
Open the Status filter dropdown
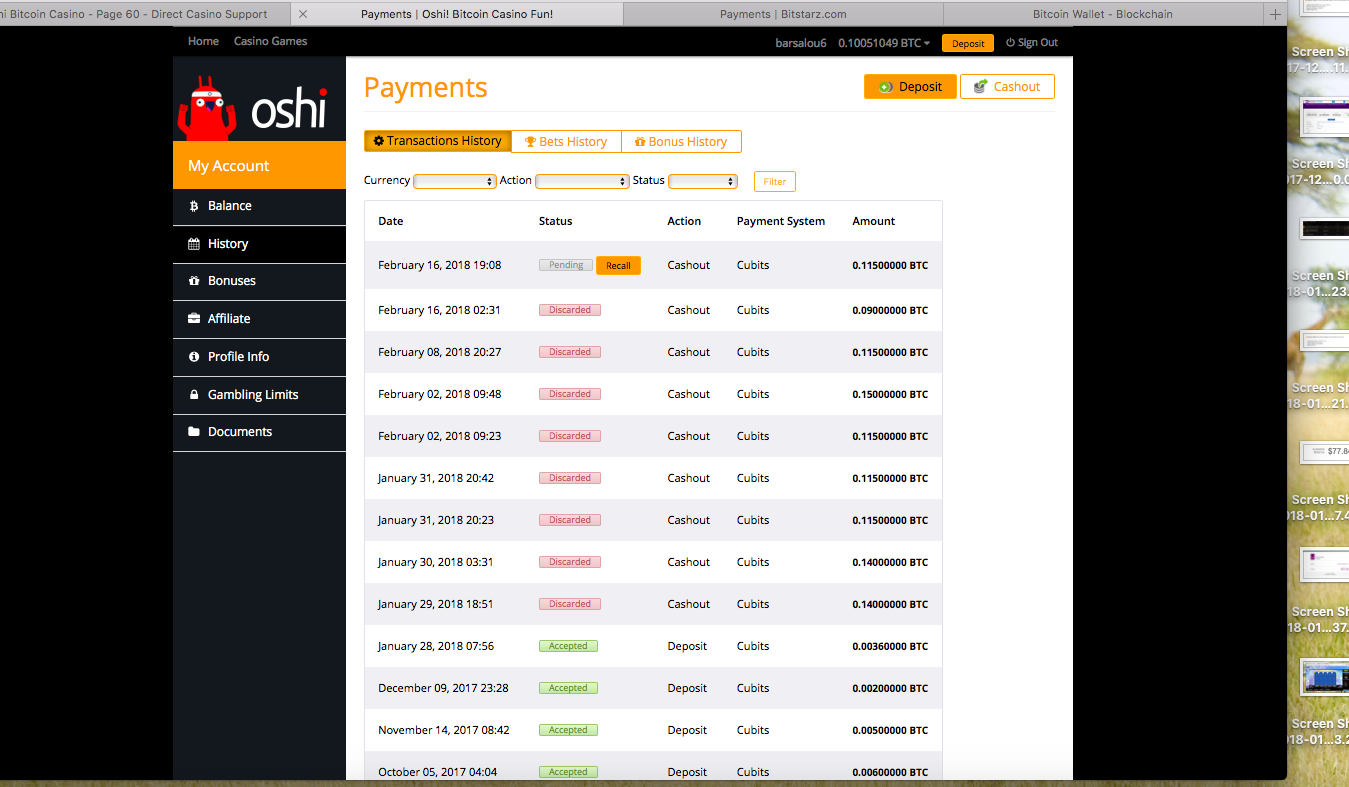pyautogui.click(x=703, y=181)
